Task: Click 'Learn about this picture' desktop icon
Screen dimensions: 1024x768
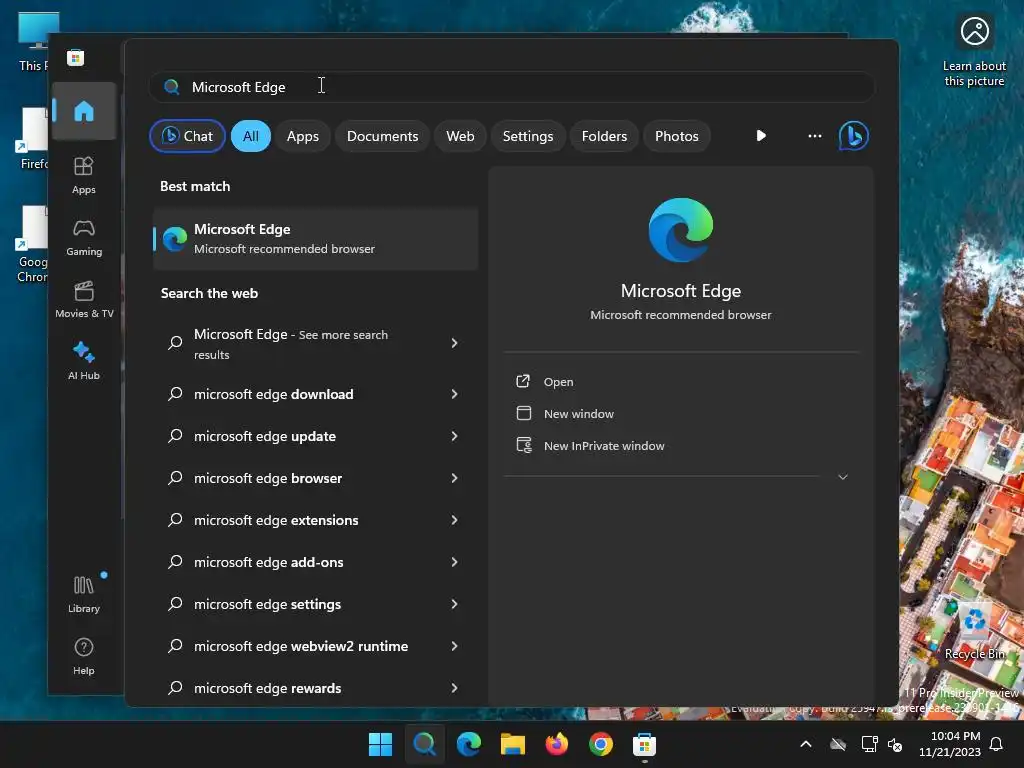Action: [x=974, y=51]
